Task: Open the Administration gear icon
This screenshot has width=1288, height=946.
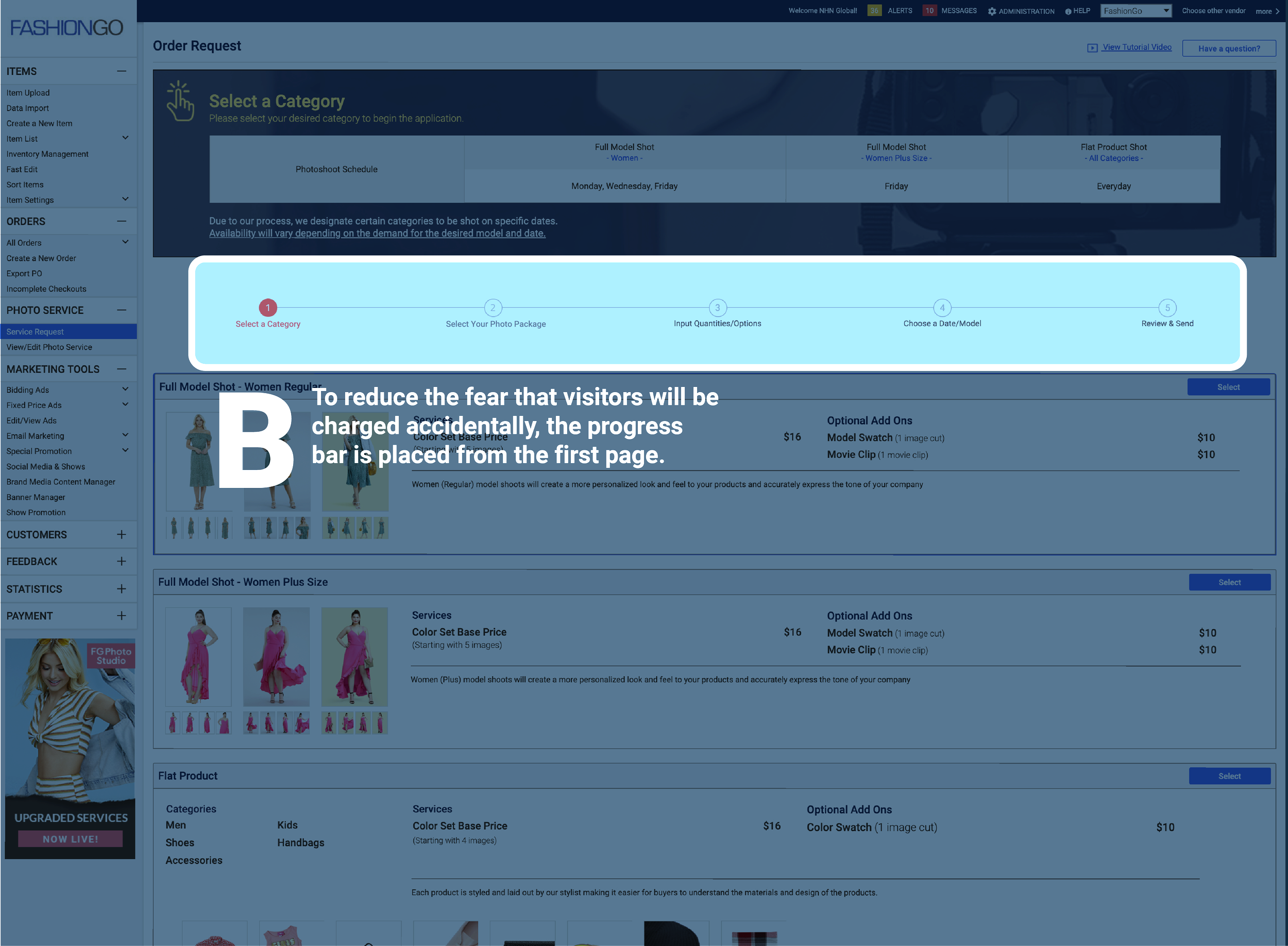Action: point(992,11)
